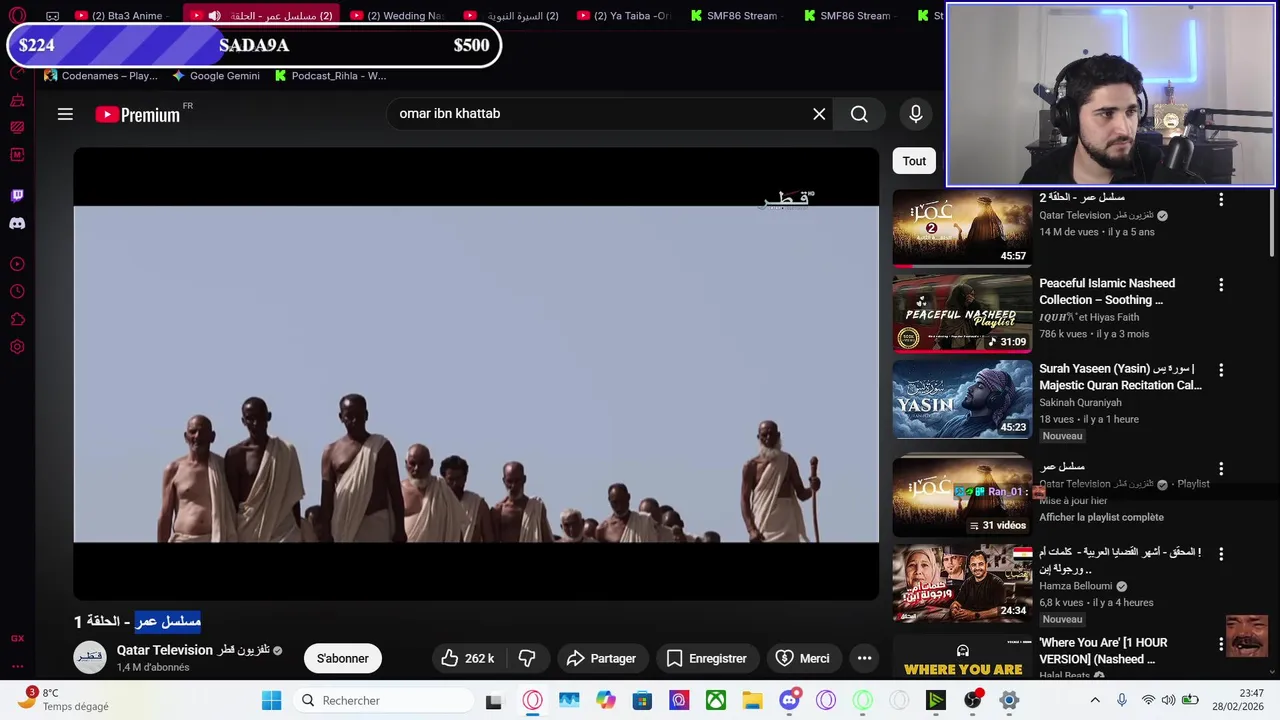
Task: Open the Opera GX menu logo
Action: pyautogui.click(x=17, y=15)
